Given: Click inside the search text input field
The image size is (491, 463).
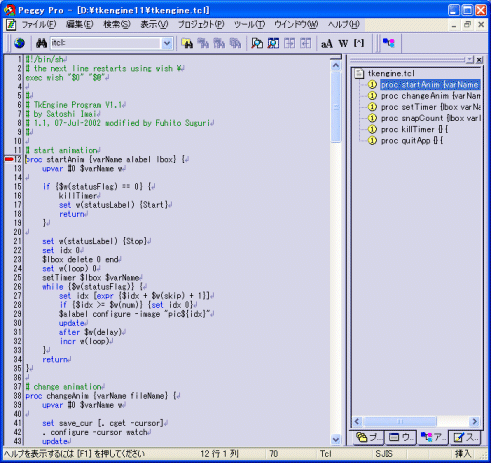Looking at the screenshot, I should 107,43.
